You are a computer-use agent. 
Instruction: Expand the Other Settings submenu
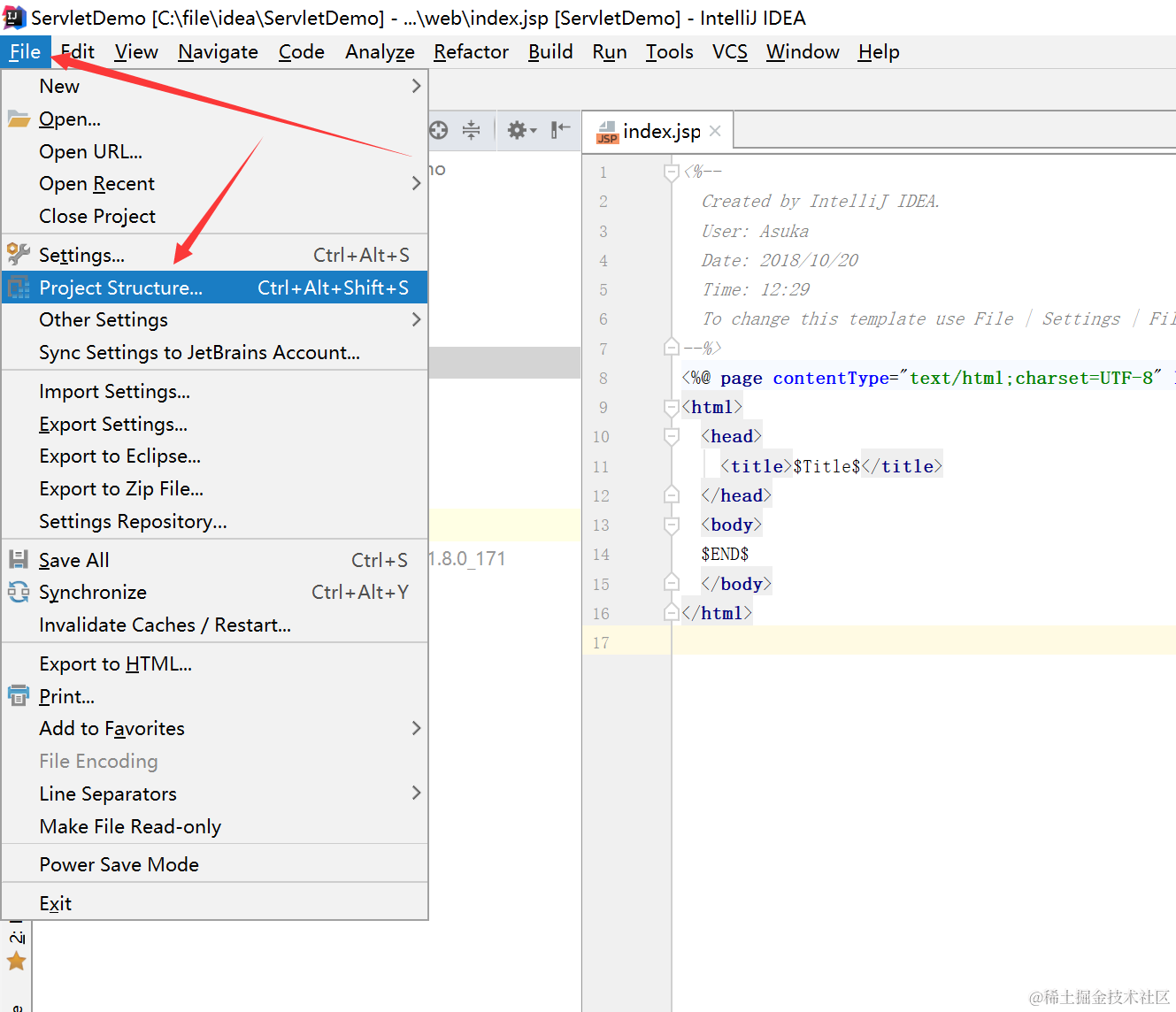215,319
